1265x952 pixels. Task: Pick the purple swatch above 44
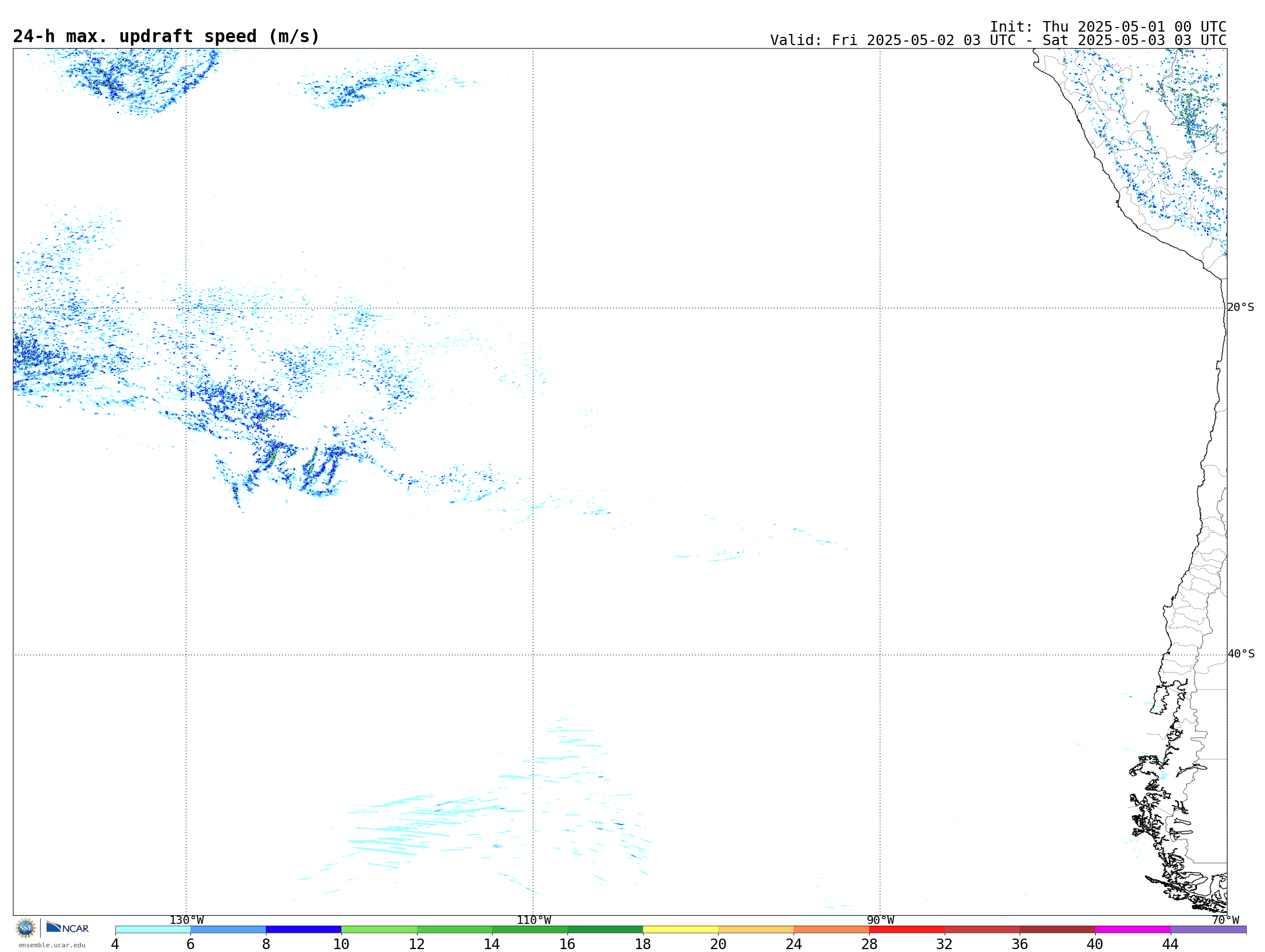pos(1209,930)
